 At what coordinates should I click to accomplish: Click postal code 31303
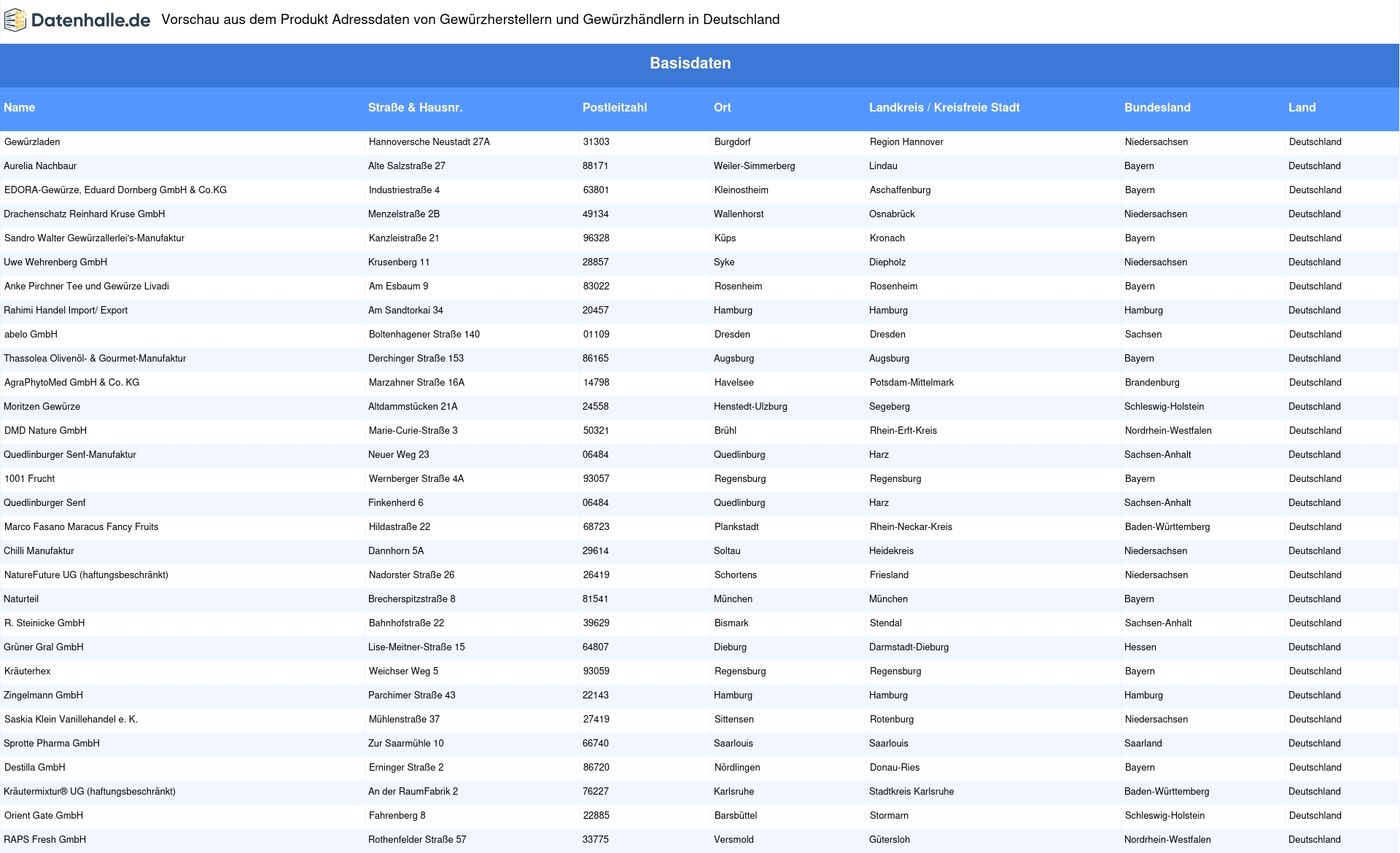[x=596, y=142]
